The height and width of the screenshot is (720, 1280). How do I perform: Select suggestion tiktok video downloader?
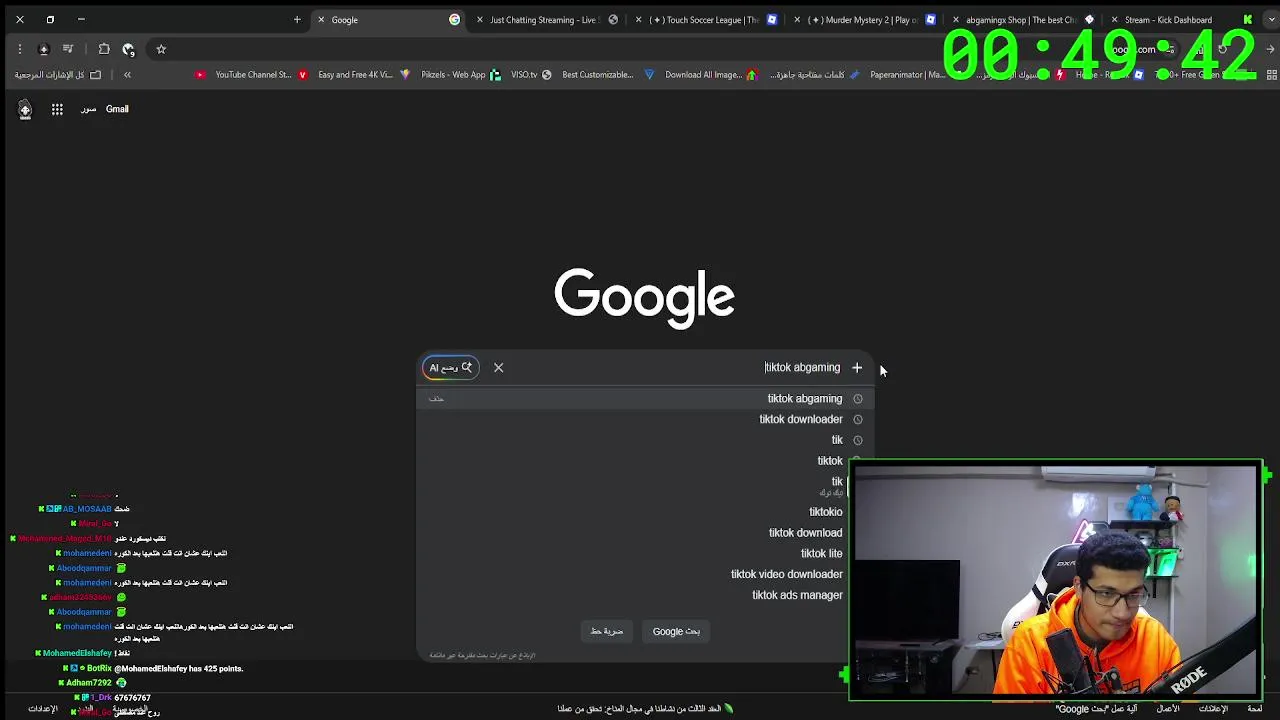click(x=787, y=575)
